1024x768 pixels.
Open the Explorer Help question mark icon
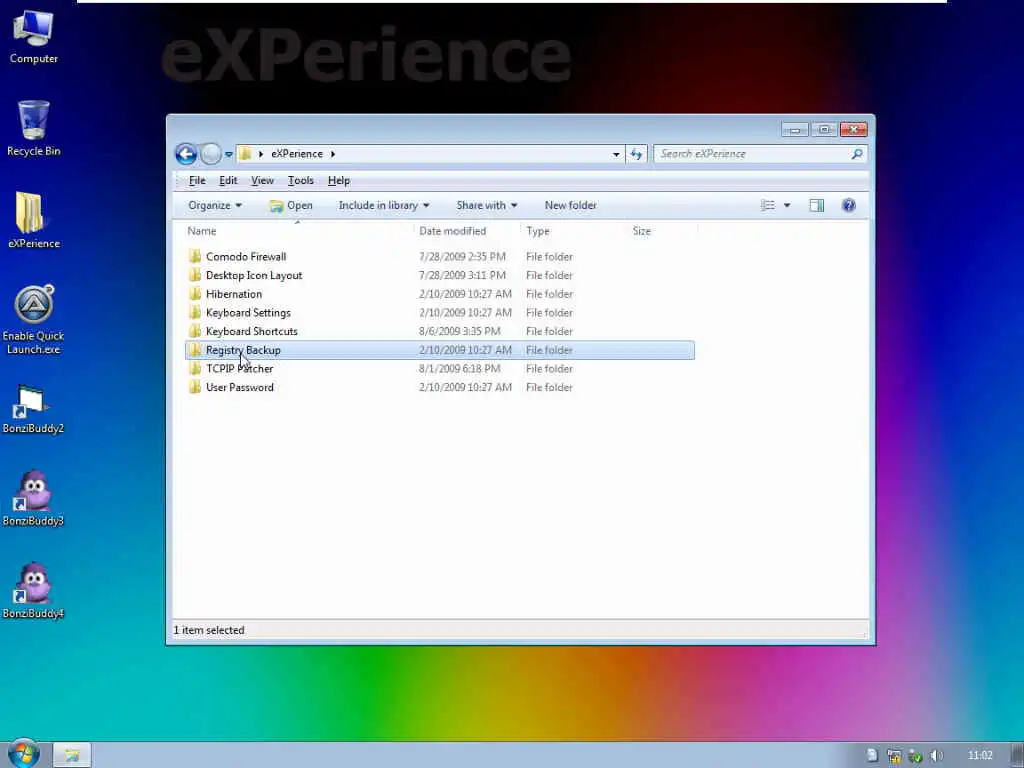(x=848, y=206)
